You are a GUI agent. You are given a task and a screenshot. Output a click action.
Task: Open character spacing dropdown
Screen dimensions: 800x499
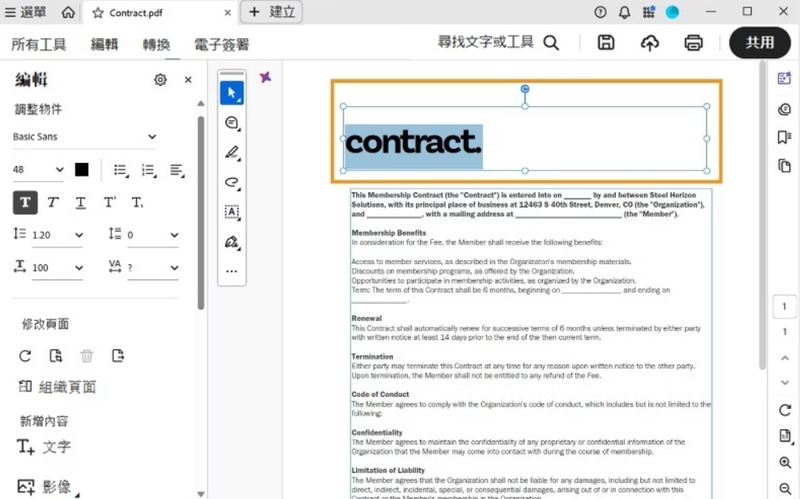point(152,268)
